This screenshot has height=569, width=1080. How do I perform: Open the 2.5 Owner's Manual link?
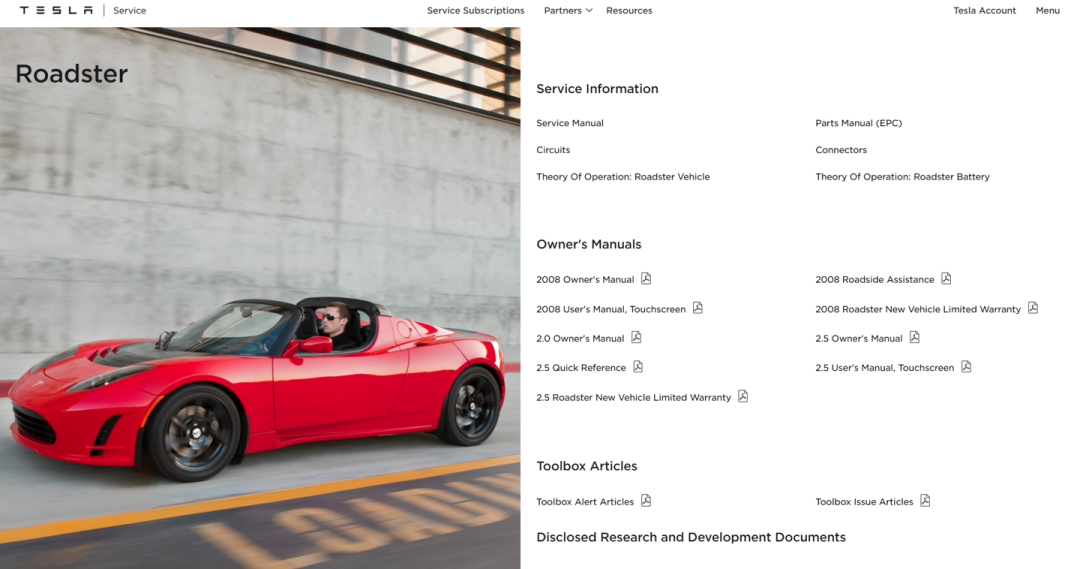(x=858, y=338)
